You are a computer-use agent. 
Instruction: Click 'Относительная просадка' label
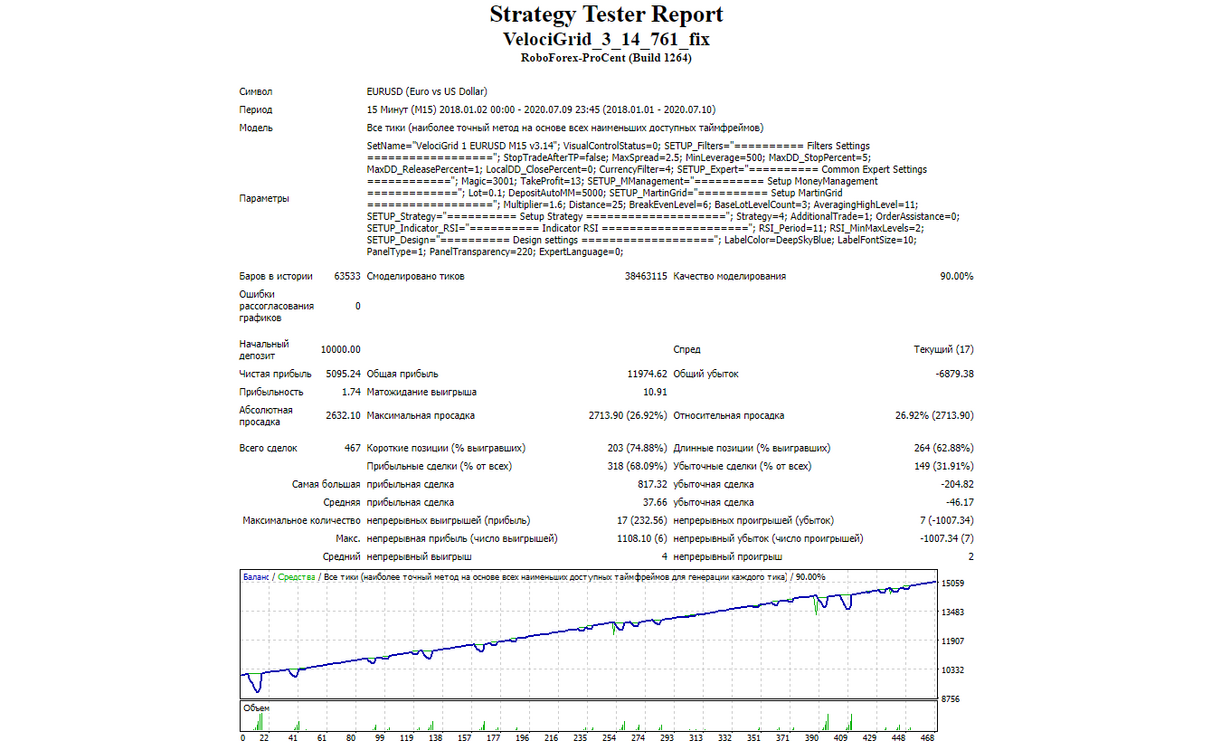729,415
